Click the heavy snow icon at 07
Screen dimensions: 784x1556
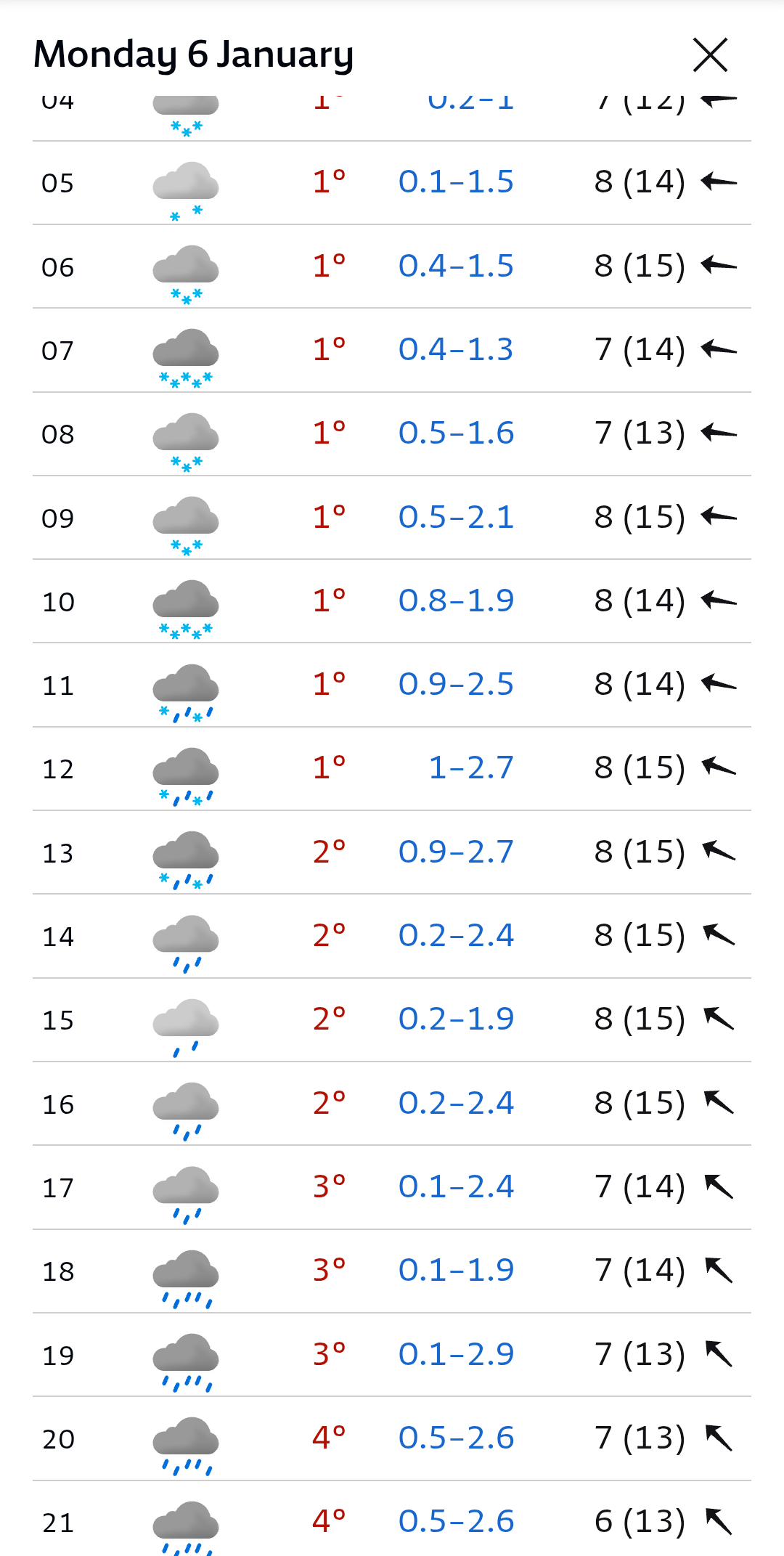pyautogui.click(x=186, y=357)
